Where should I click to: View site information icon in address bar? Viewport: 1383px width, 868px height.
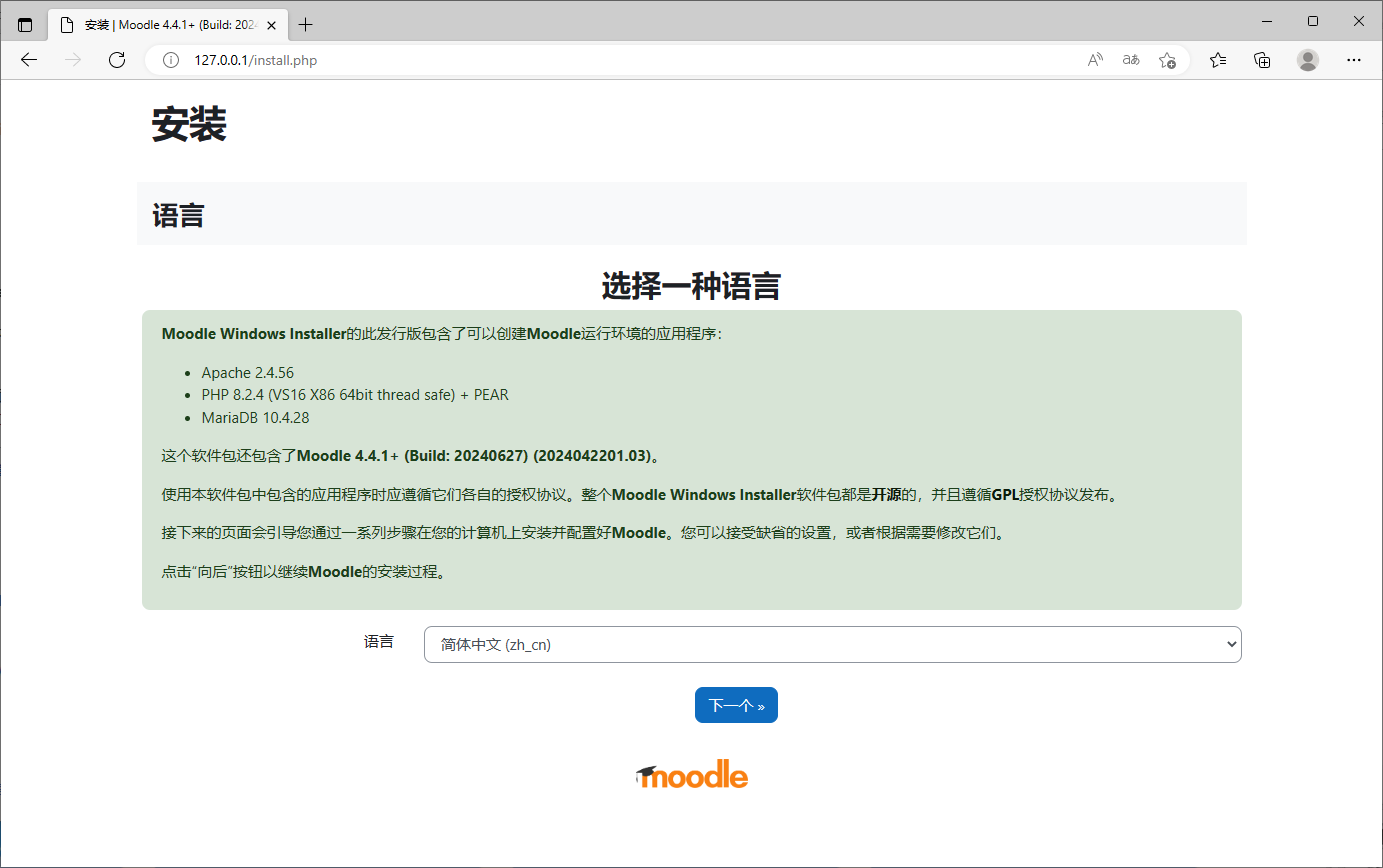click(171, 60)
